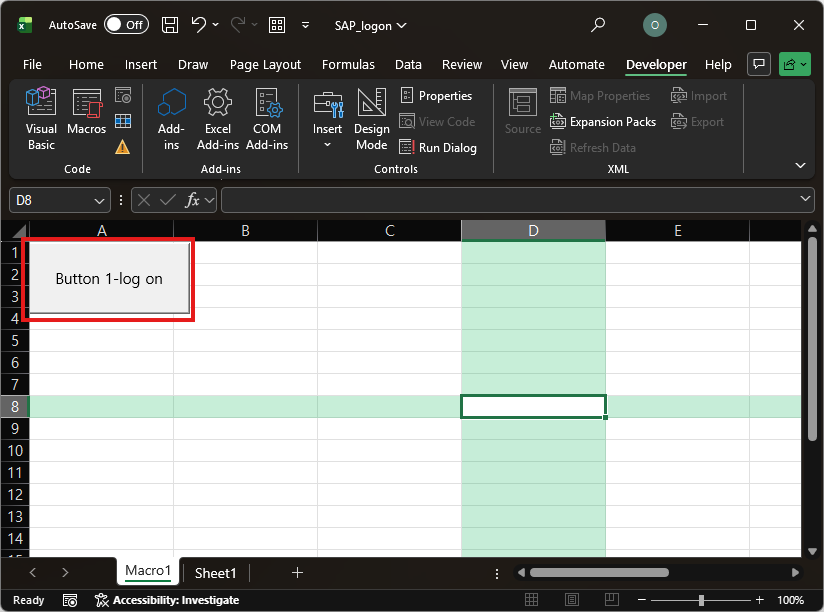The image size is (824, 612).
Task: Open the Excel Add-ins dialog
Action: 218,118
